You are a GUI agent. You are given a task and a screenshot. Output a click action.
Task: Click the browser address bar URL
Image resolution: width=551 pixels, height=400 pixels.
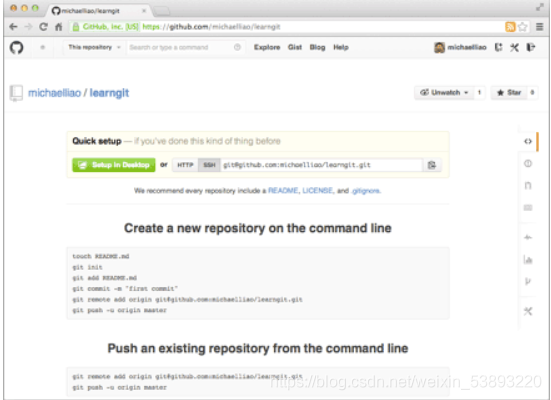click(x=212, y=27)
